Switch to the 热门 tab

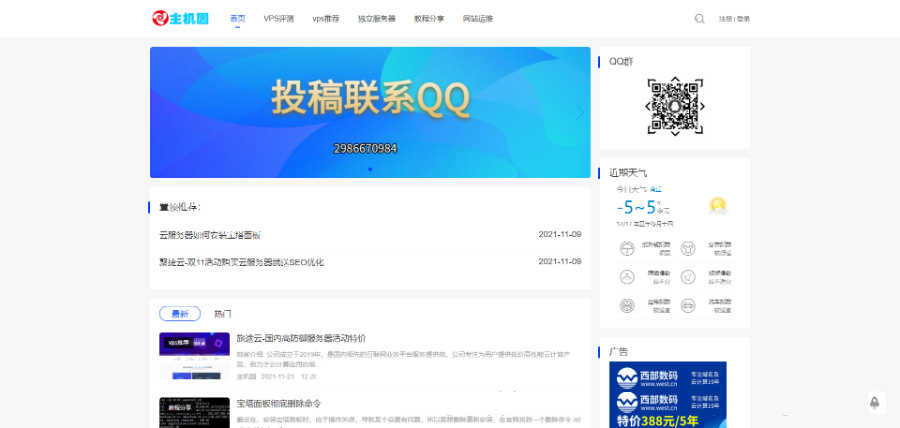point(222,314)
